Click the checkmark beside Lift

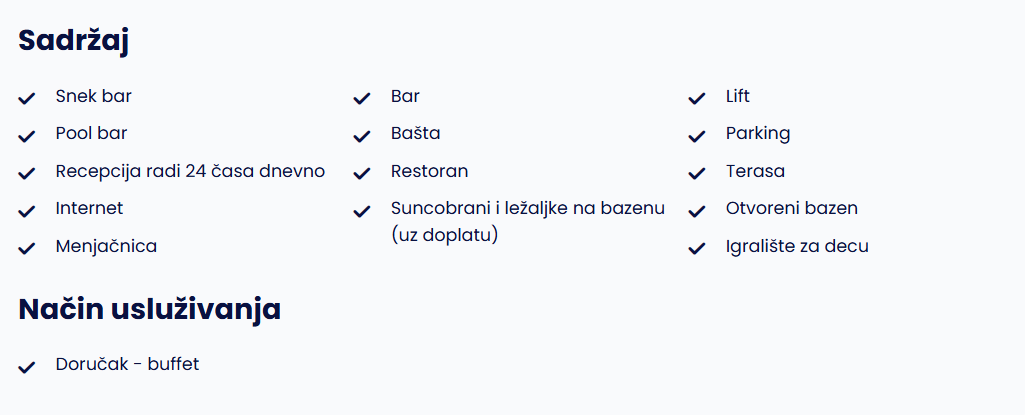(697, 99)
